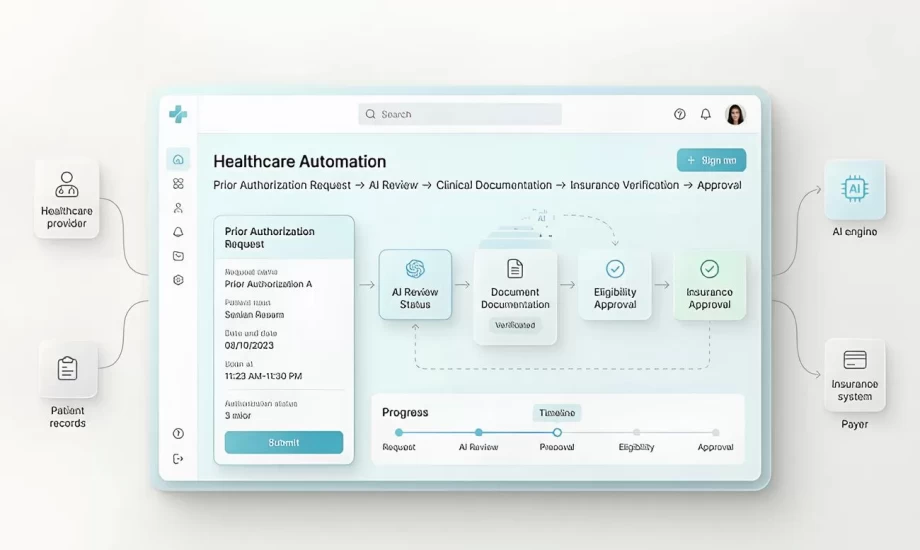Viewport: 920px width, 550px height.
Task: Open the apps grid sidebar icon
Action: [178, 184]
